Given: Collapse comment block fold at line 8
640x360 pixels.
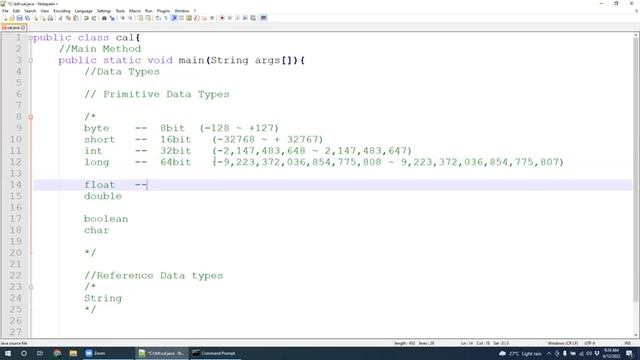Looking at the screenshot, I should [31, 117].
